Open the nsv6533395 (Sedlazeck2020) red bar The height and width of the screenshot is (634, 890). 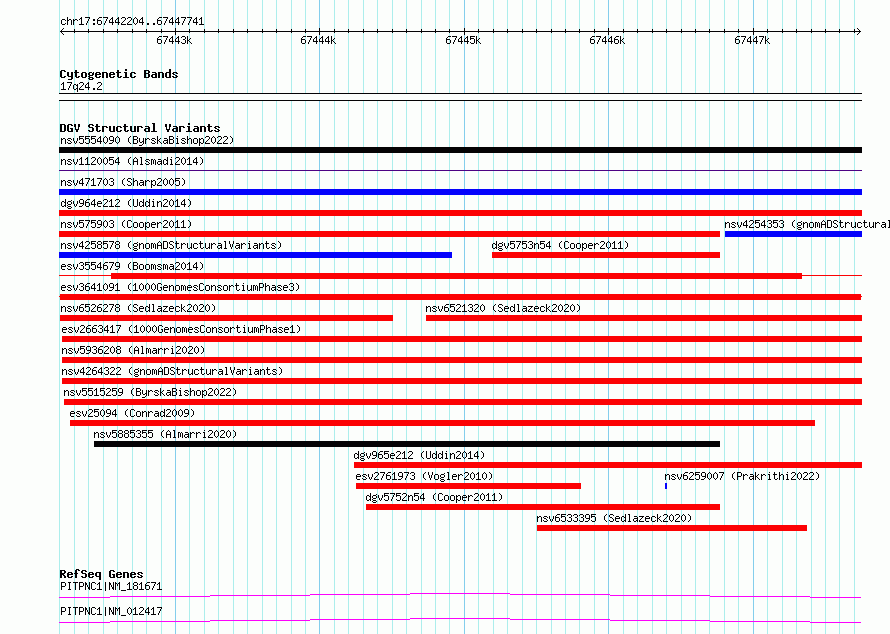point(671,528)
